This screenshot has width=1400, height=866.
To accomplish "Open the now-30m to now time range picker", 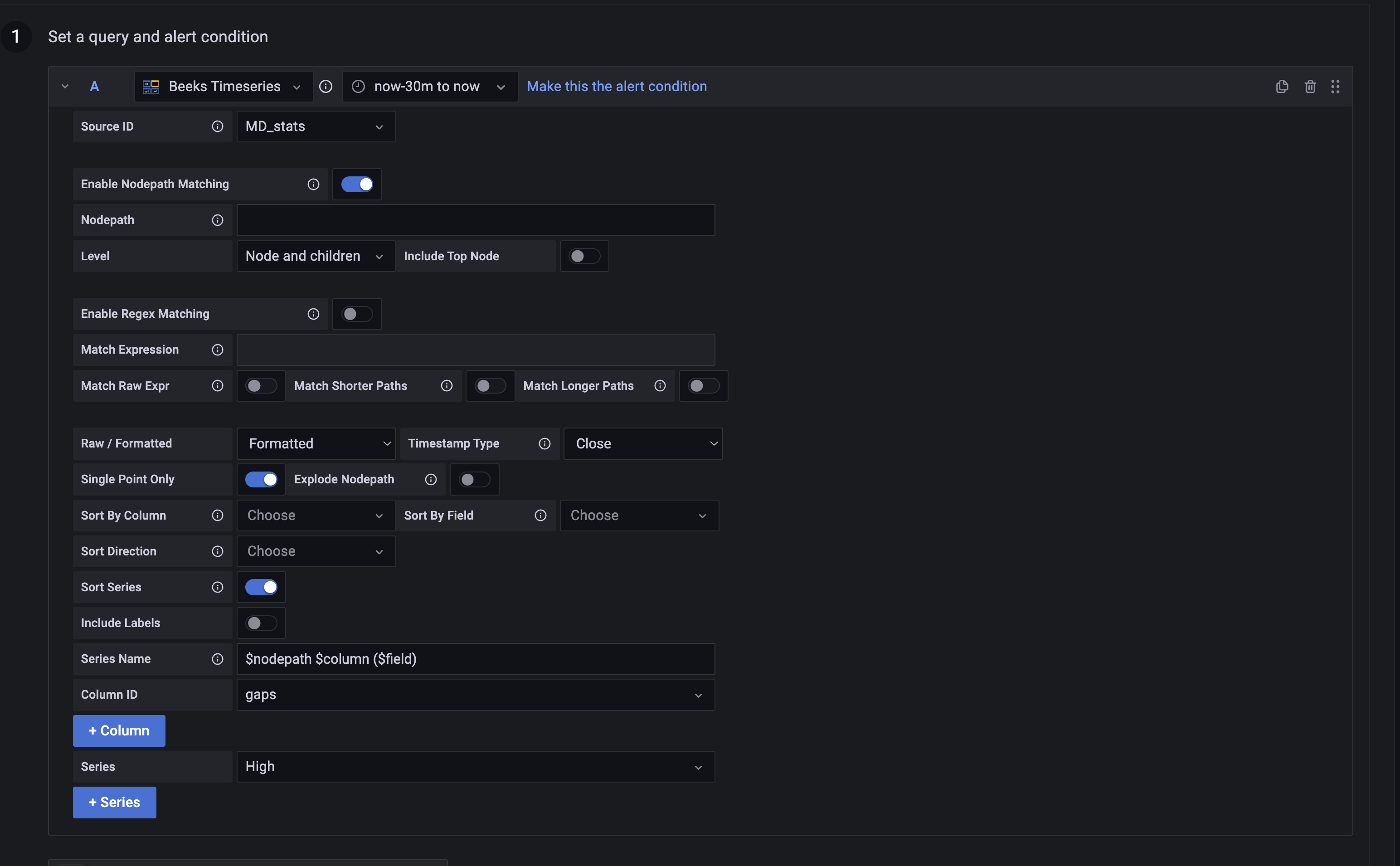I will point(429,87).
